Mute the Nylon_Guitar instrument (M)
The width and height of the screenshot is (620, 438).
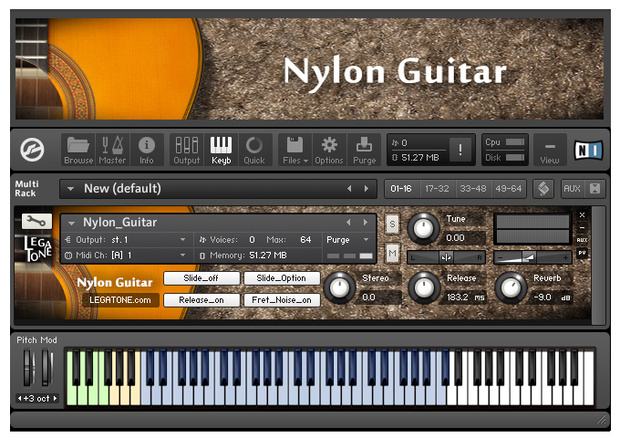[392, 253]
